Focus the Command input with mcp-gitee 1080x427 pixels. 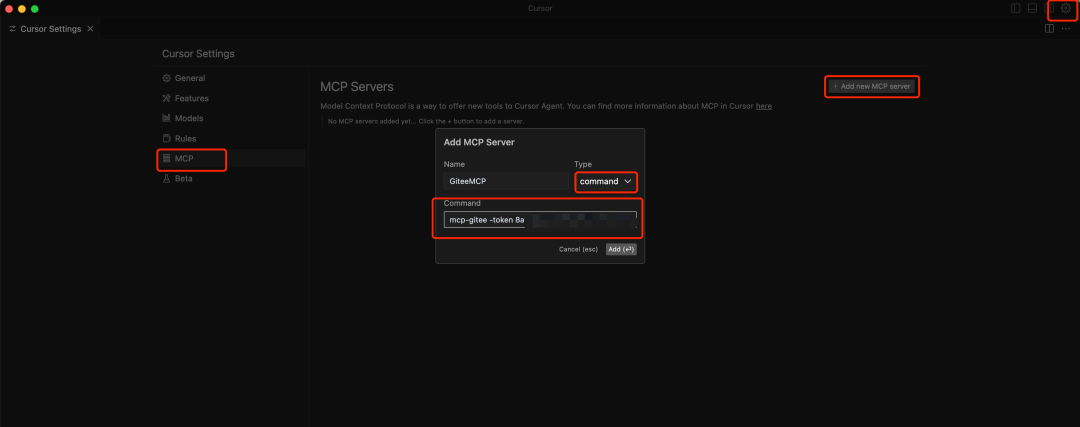click(x=540, y=220)
